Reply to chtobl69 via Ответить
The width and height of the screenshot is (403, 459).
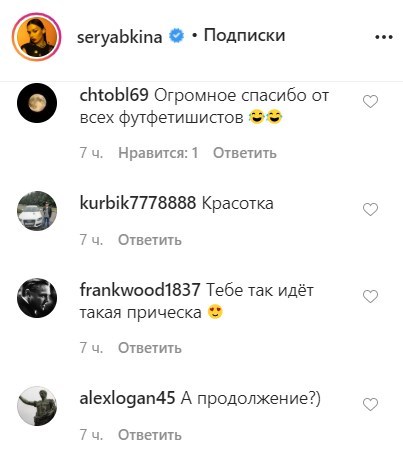click(x=245, y=153)
